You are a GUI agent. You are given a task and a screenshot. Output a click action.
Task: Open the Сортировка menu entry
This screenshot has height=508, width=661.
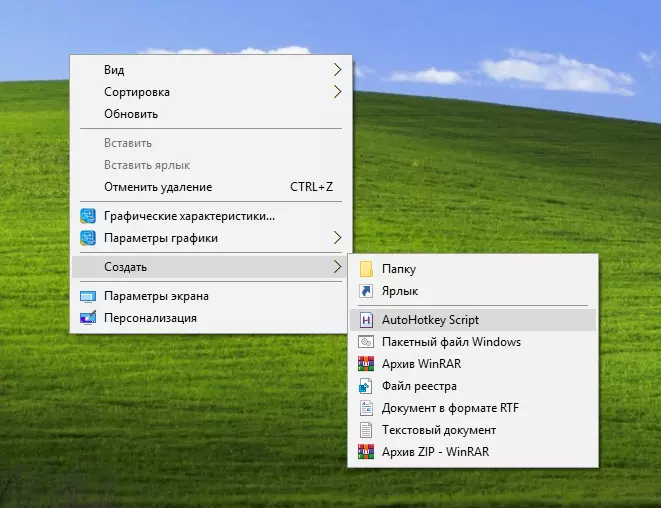tap(211, 91)
